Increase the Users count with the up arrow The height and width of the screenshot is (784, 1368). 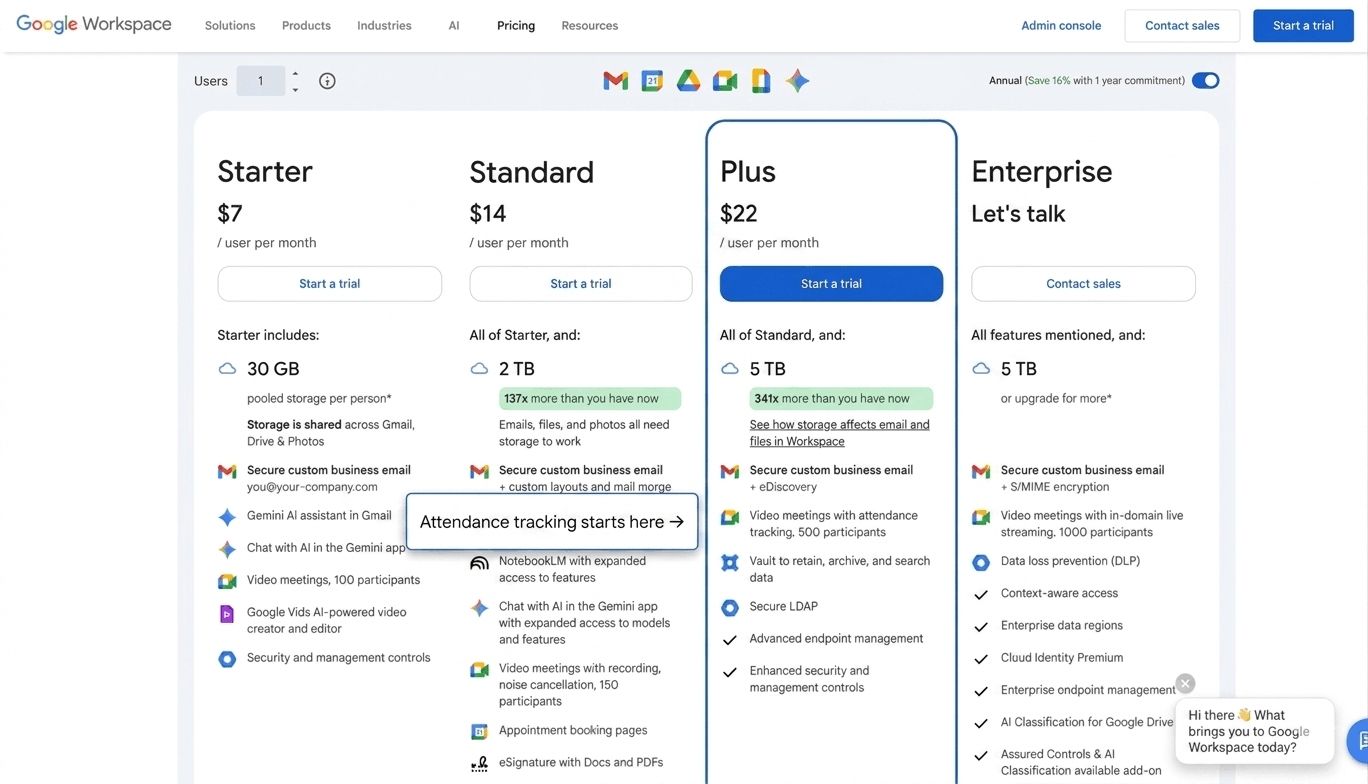click(295, 73)
